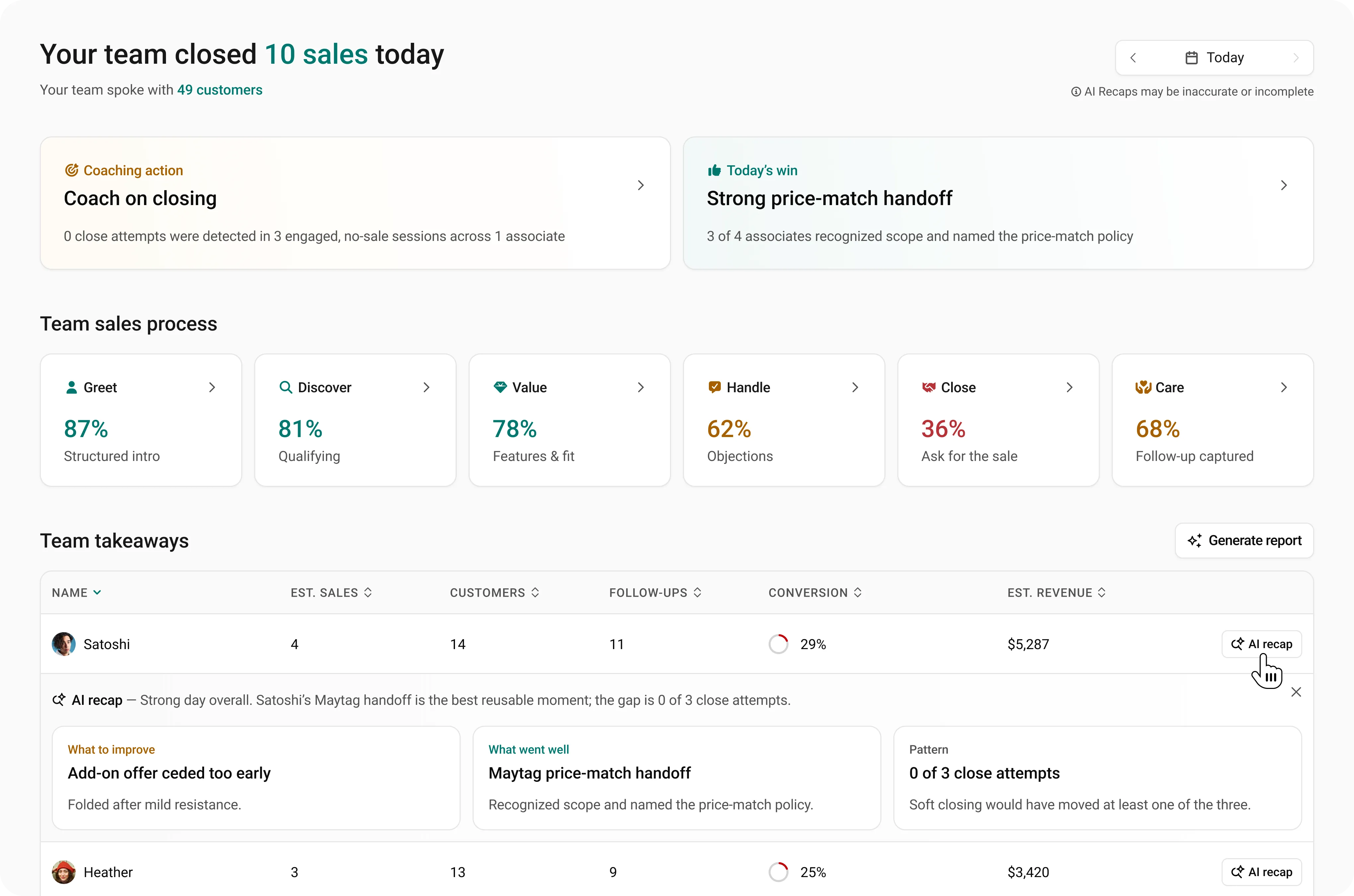Open the Maytag price-match handoff card
1354x896 pixels.
click(676, 778)
